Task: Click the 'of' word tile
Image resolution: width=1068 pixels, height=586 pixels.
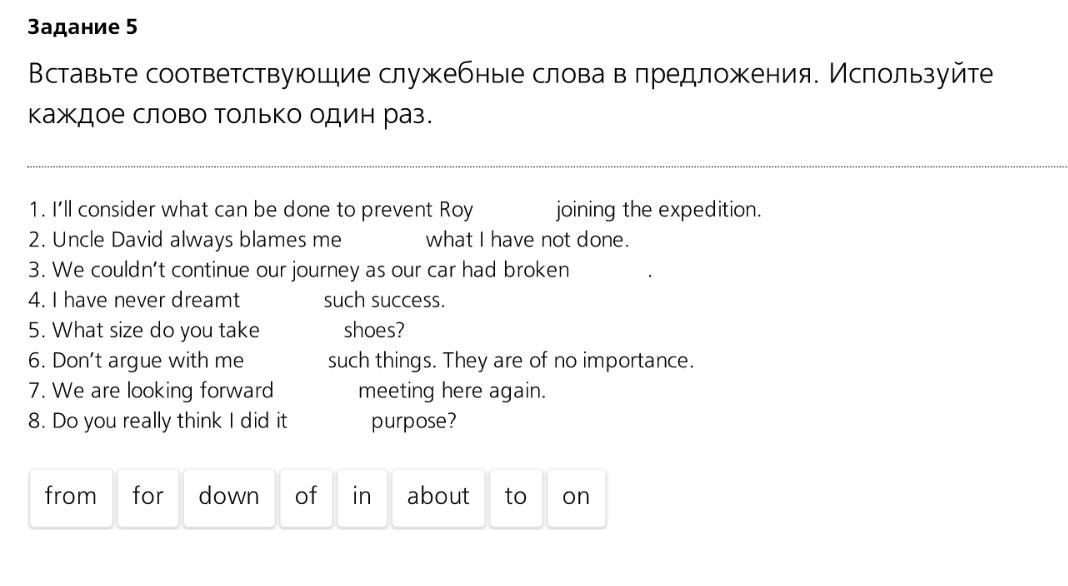Action: point(305,497)
